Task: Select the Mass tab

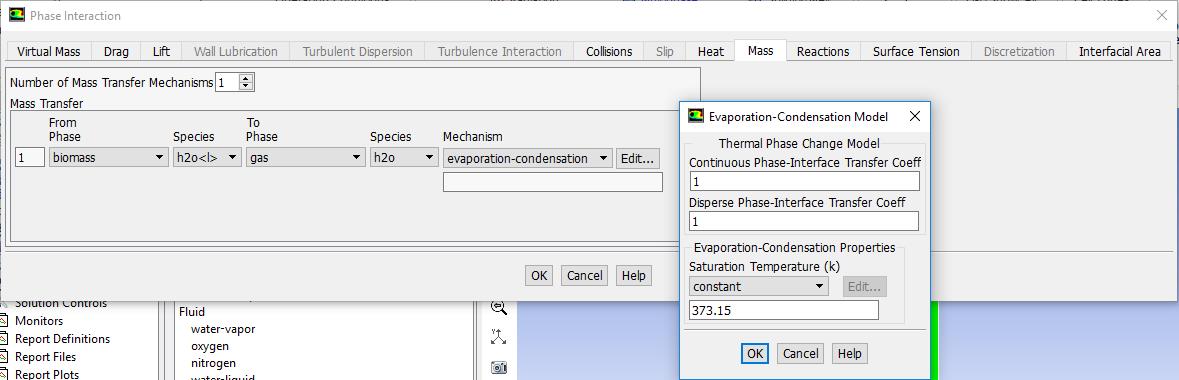Action: tap(760, 50)
